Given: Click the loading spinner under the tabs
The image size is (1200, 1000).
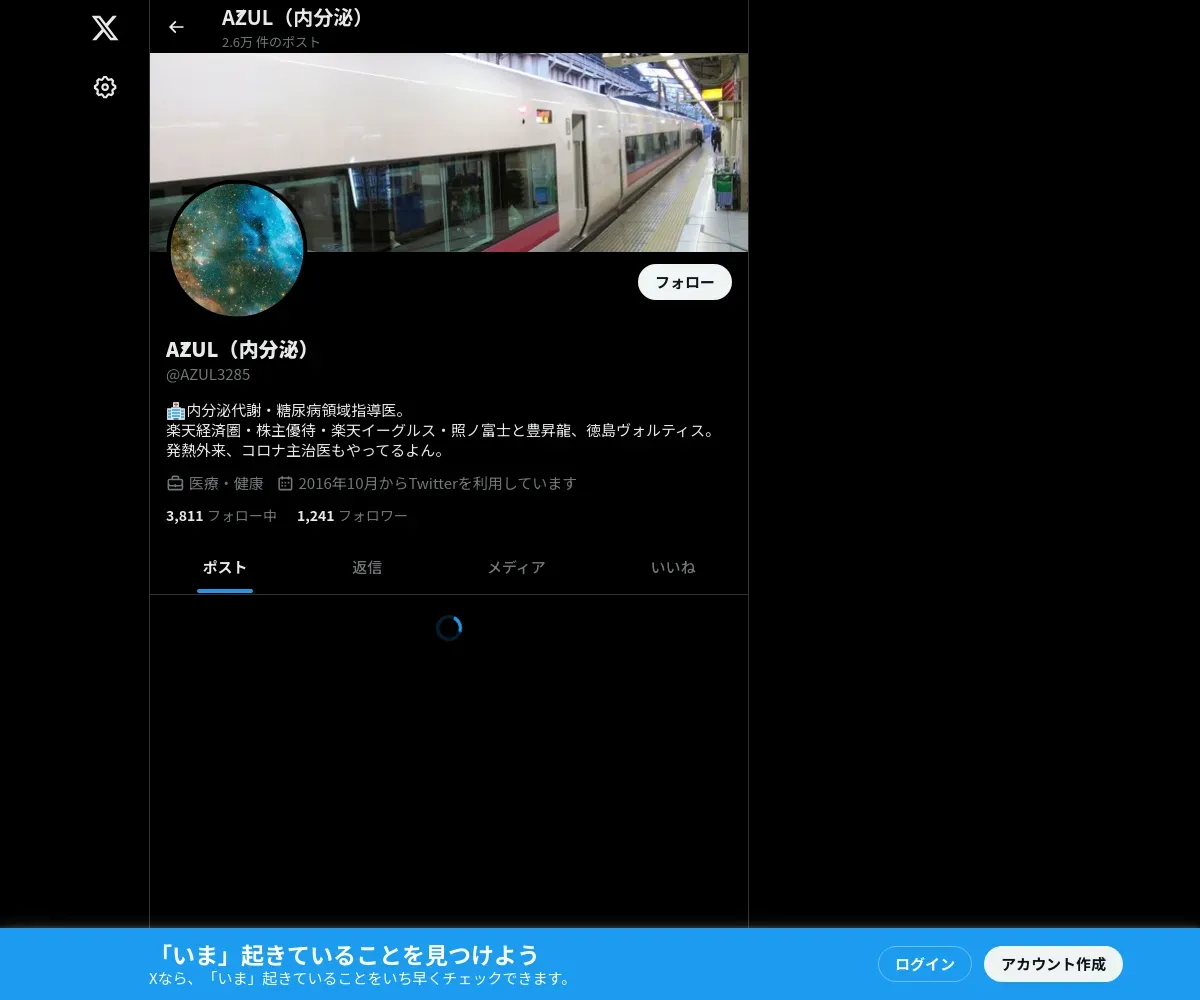Looking at the screenshot, I should 449,628.
